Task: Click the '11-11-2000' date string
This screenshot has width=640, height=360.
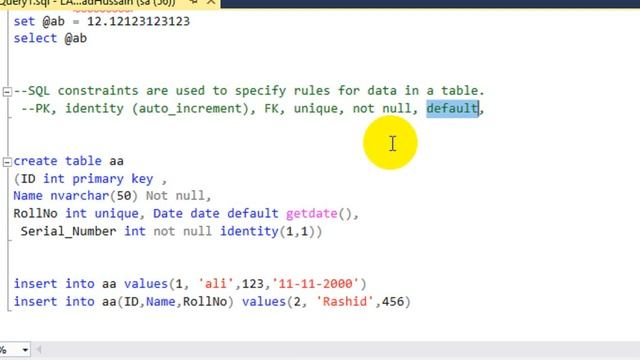Action: (315, 284)
